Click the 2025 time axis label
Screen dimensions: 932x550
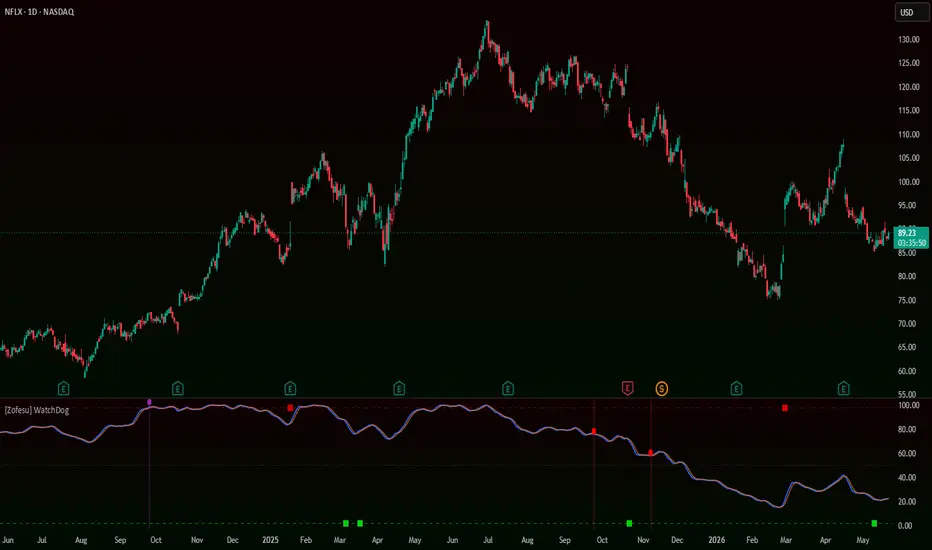click(x=270, y=540)
